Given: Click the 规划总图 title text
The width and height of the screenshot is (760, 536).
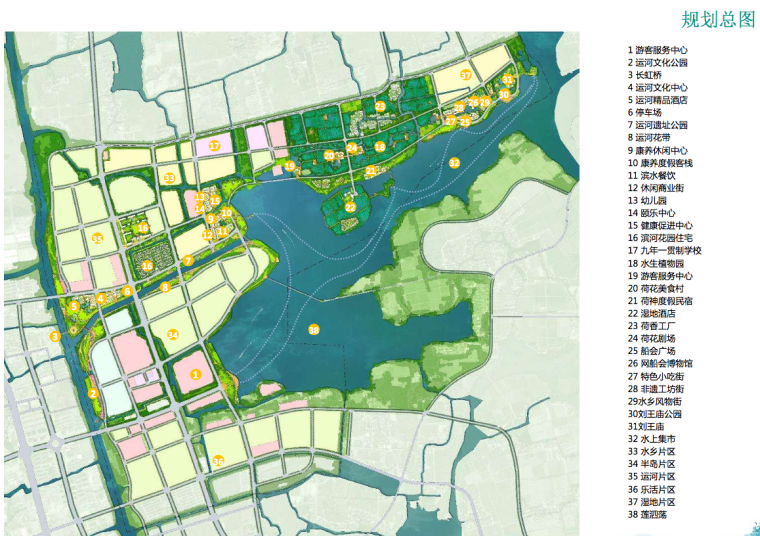Looking at the screenshot, I should 717,20.
